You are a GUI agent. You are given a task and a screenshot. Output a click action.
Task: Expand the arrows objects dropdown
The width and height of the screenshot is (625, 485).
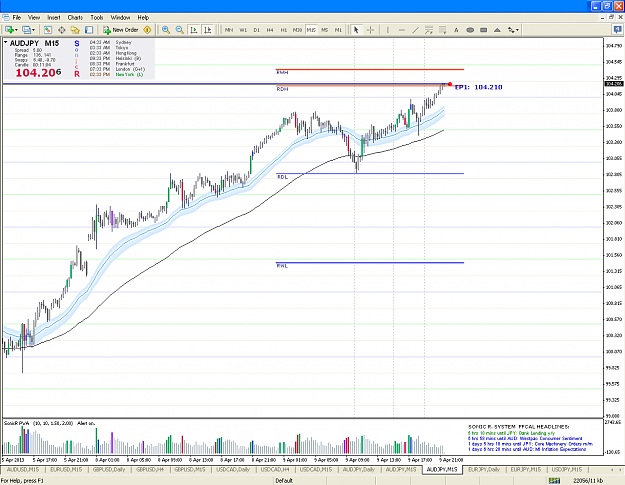[517, 30]
